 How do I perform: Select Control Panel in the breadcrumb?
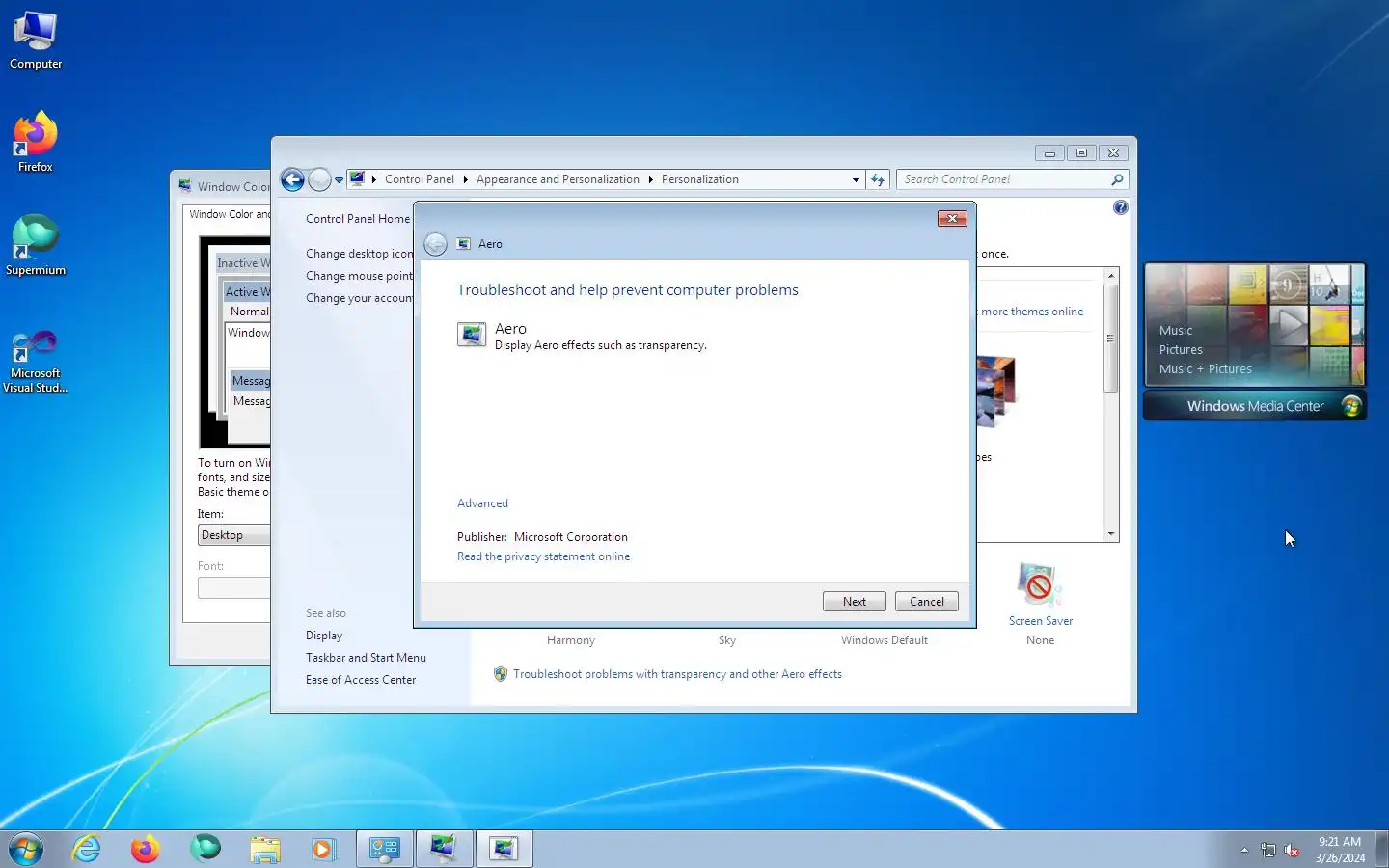tap(420, 179)
